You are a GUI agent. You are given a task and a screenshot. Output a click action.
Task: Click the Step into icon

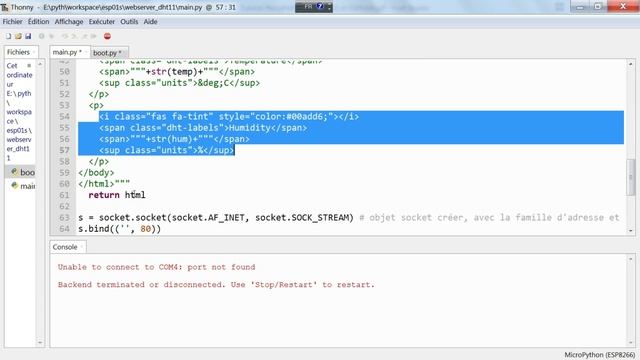[74, 36]
